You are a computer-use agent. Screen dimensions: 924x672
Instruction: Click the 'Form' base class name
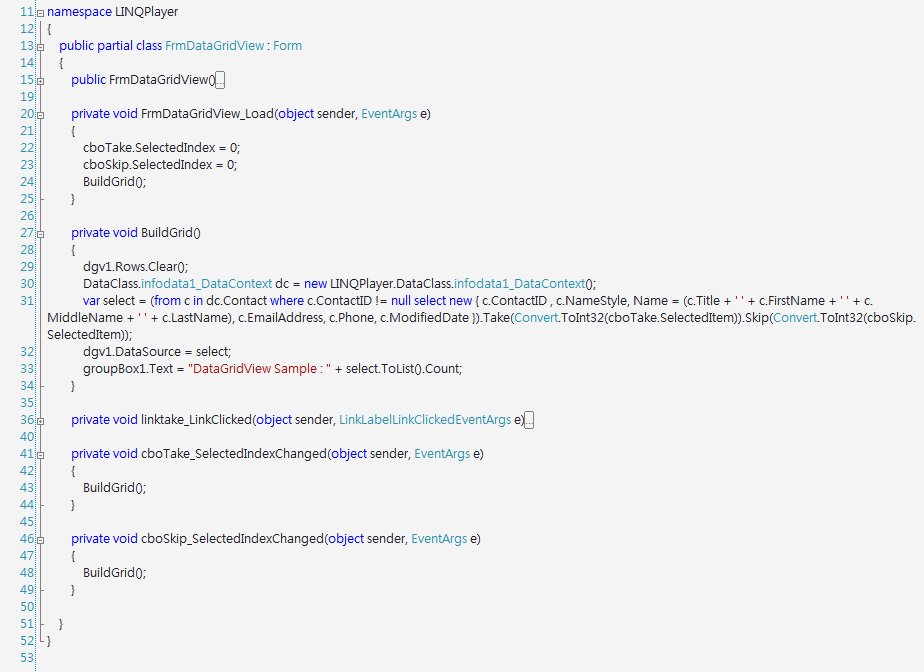pyautogui.click(x=287, y=45)
